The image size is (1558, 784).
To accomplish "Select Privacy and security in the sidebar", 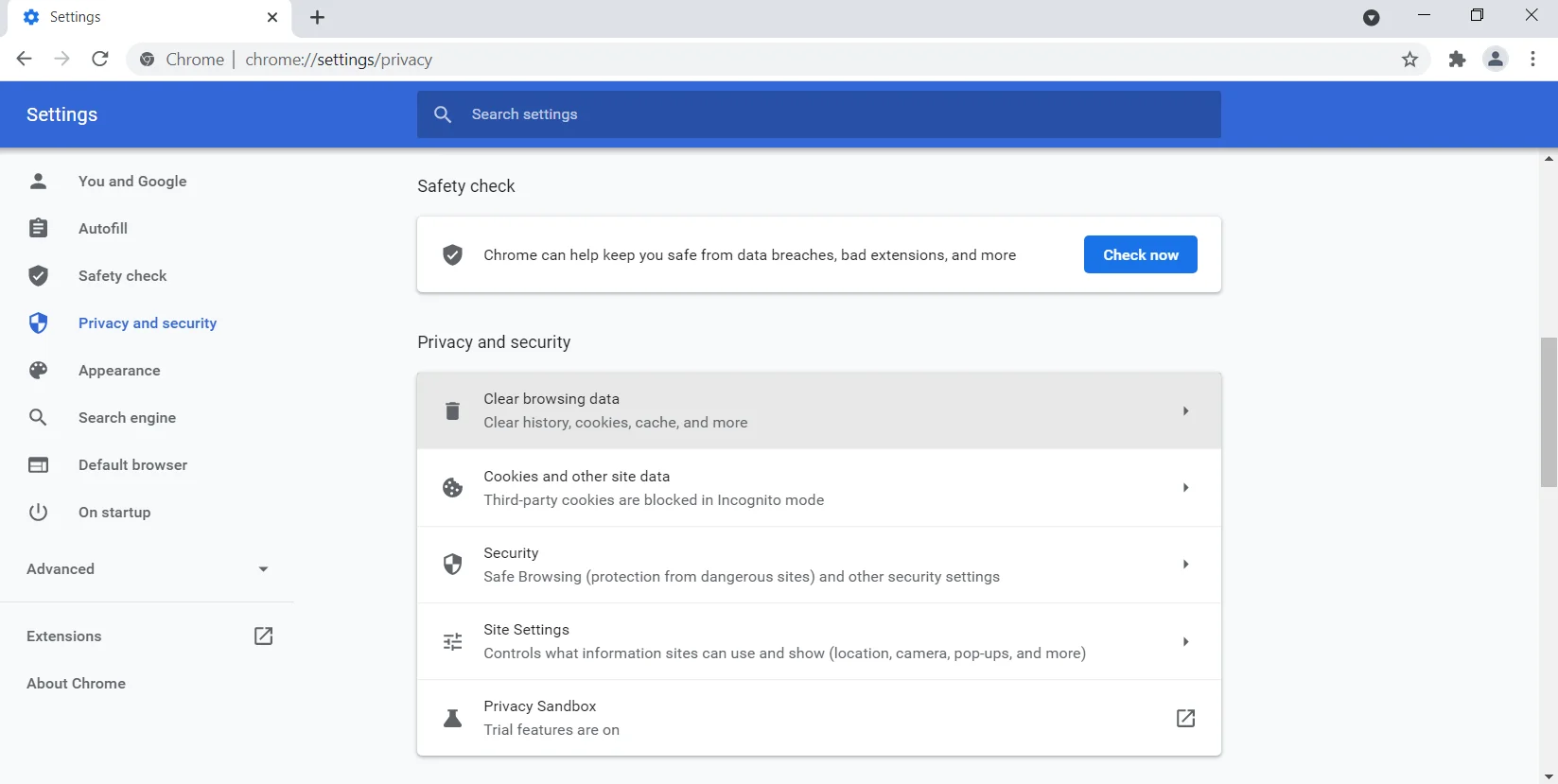I will 147,322.
